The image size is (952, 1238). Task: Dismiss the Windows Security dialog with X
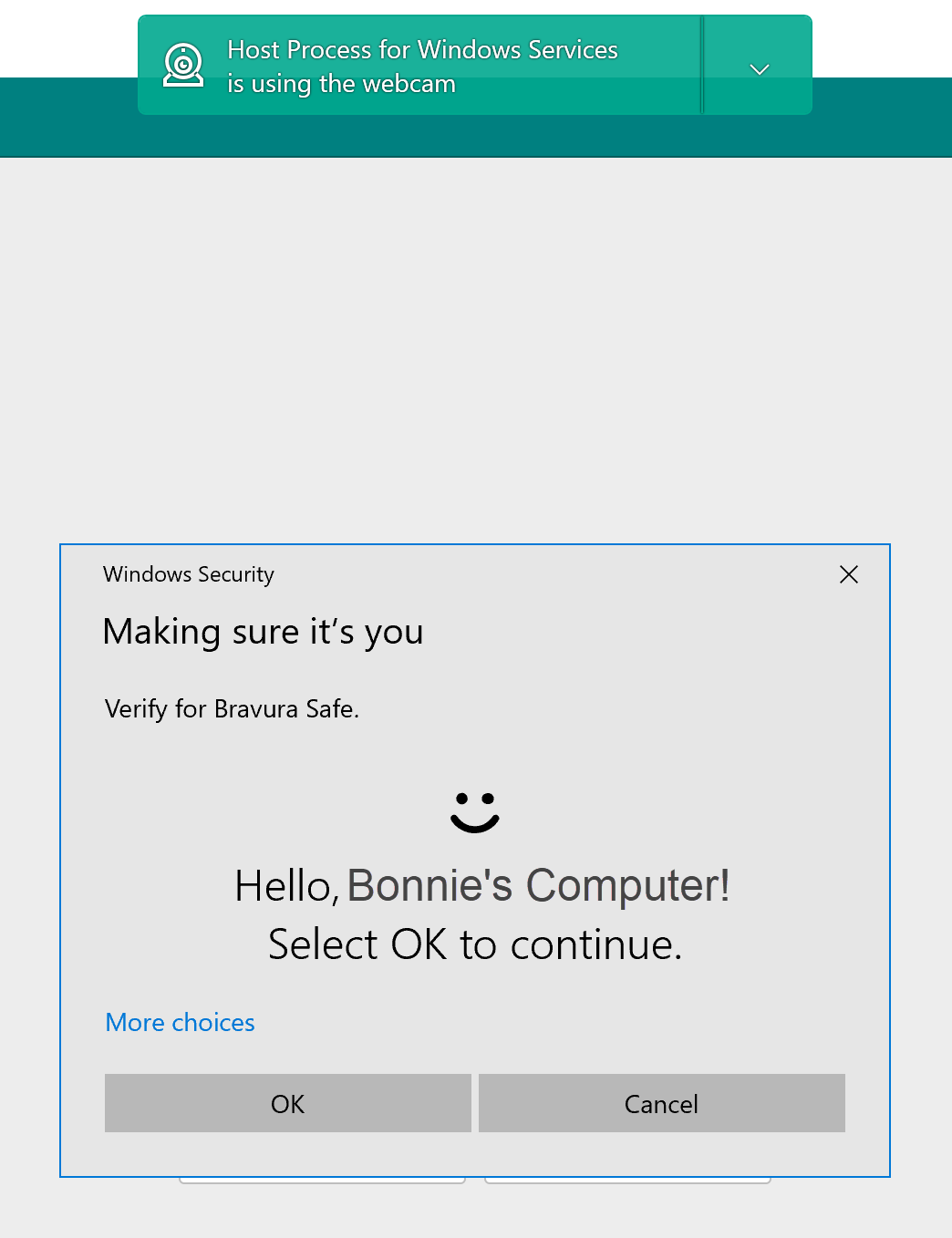[x=848, y=574]
